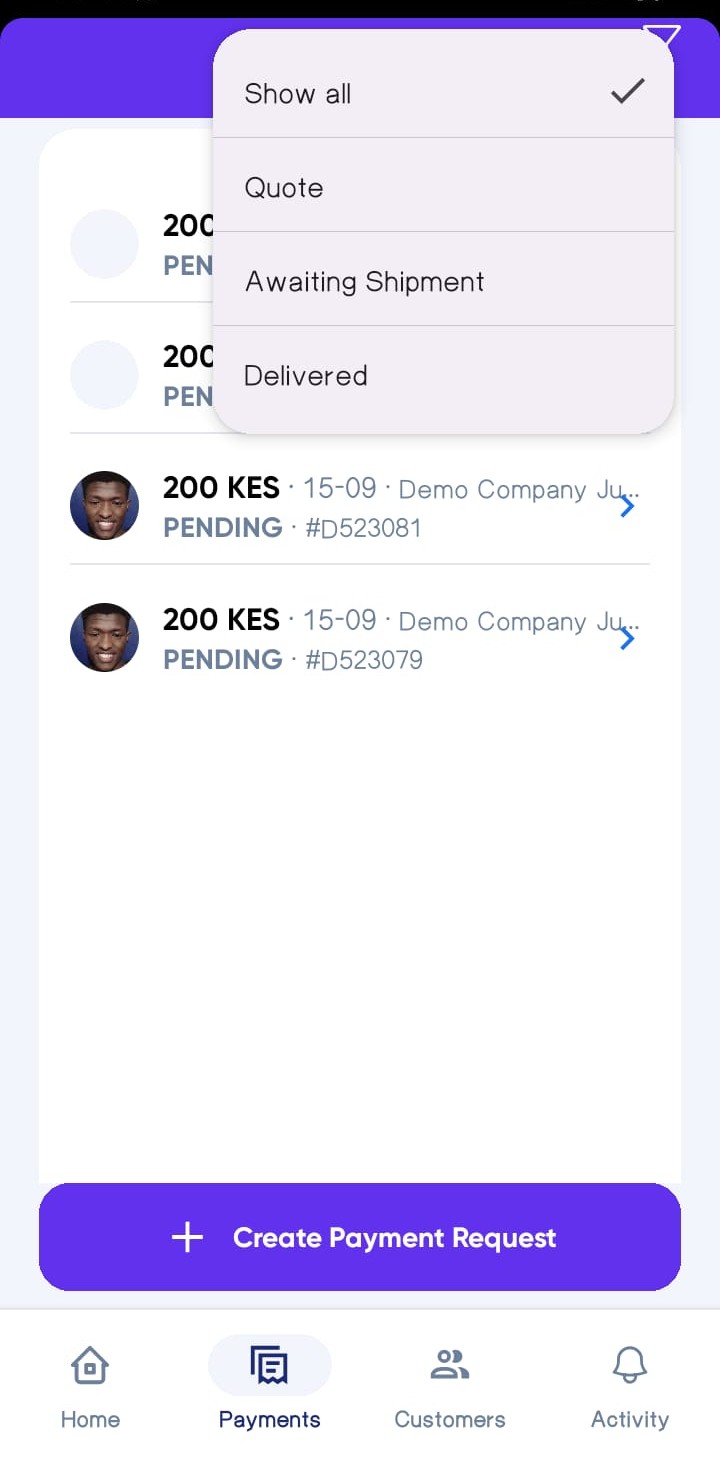The height and width of the screenshot is (1460, 720).
Task: Switch to the Activity tab label
Action: coord(630,1420)
